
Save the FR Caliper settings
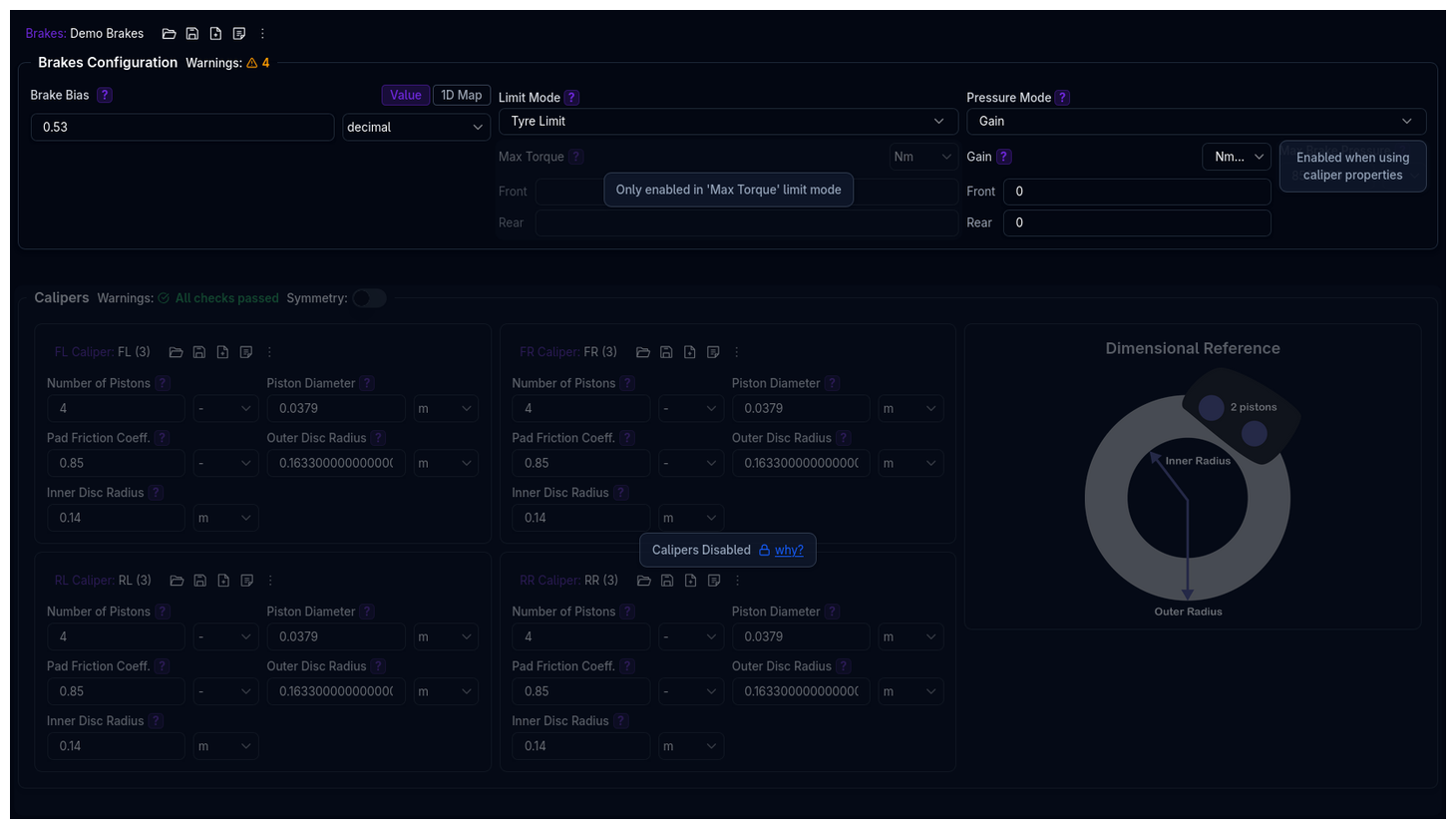coord(666,351)
